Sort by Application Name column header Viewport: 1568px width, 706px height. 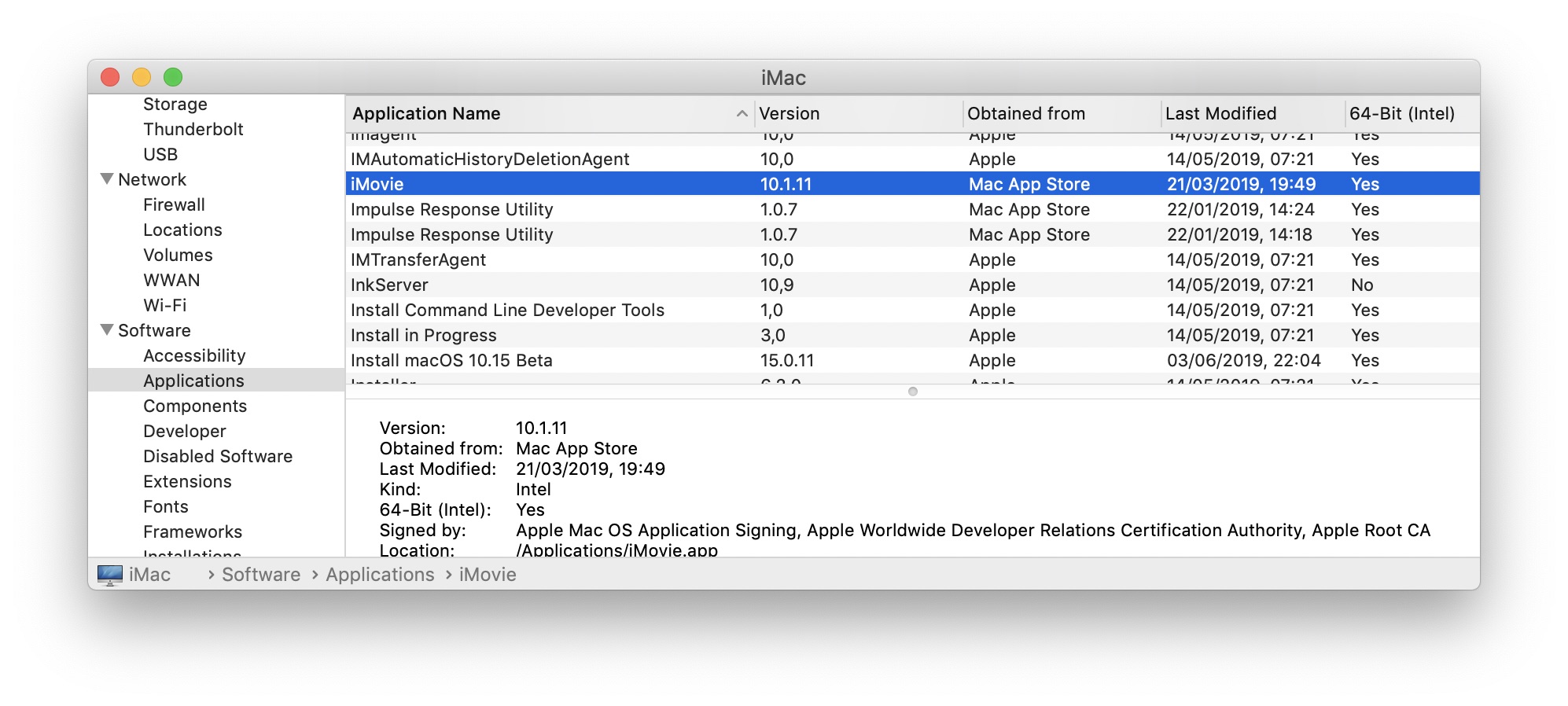(550, 114)
